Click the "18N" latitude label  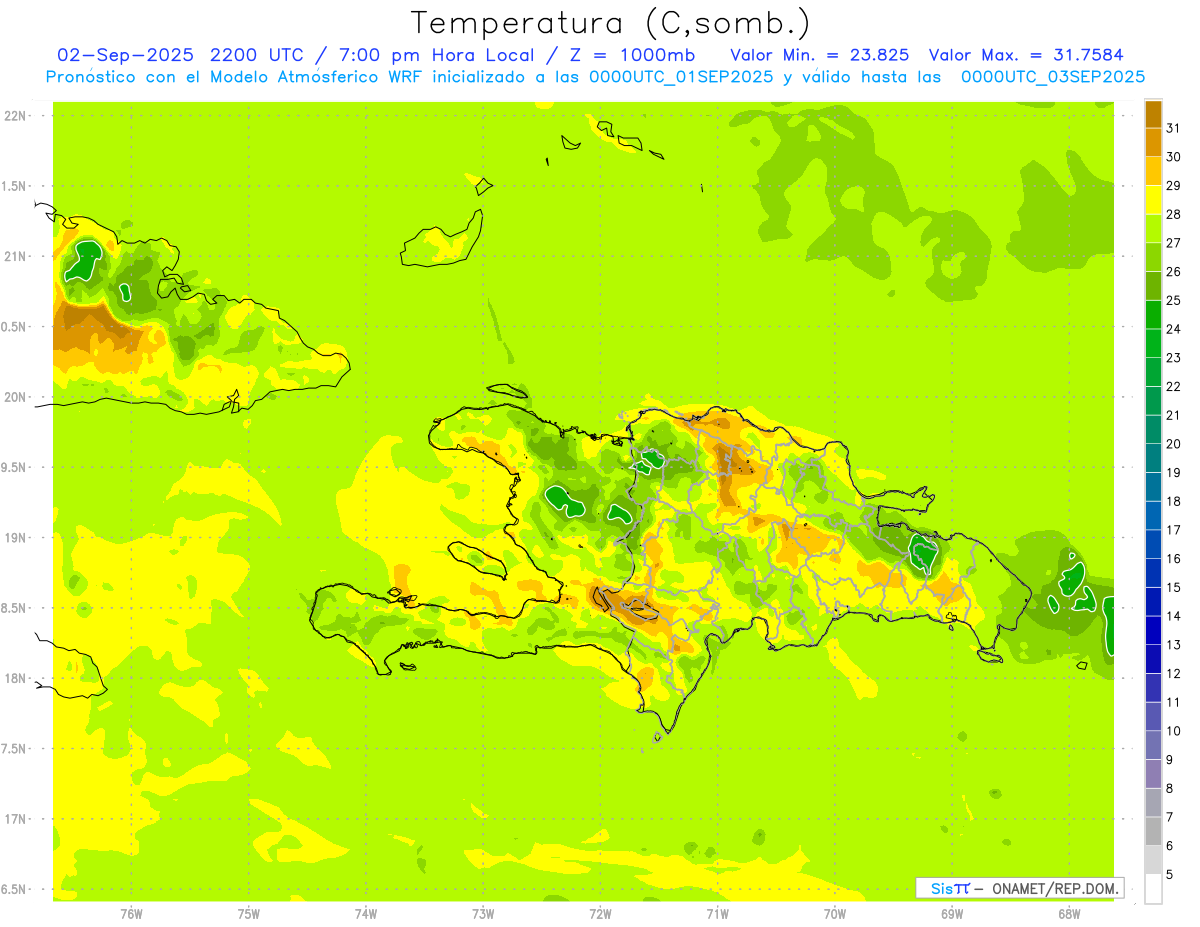(x=15, y=678)
